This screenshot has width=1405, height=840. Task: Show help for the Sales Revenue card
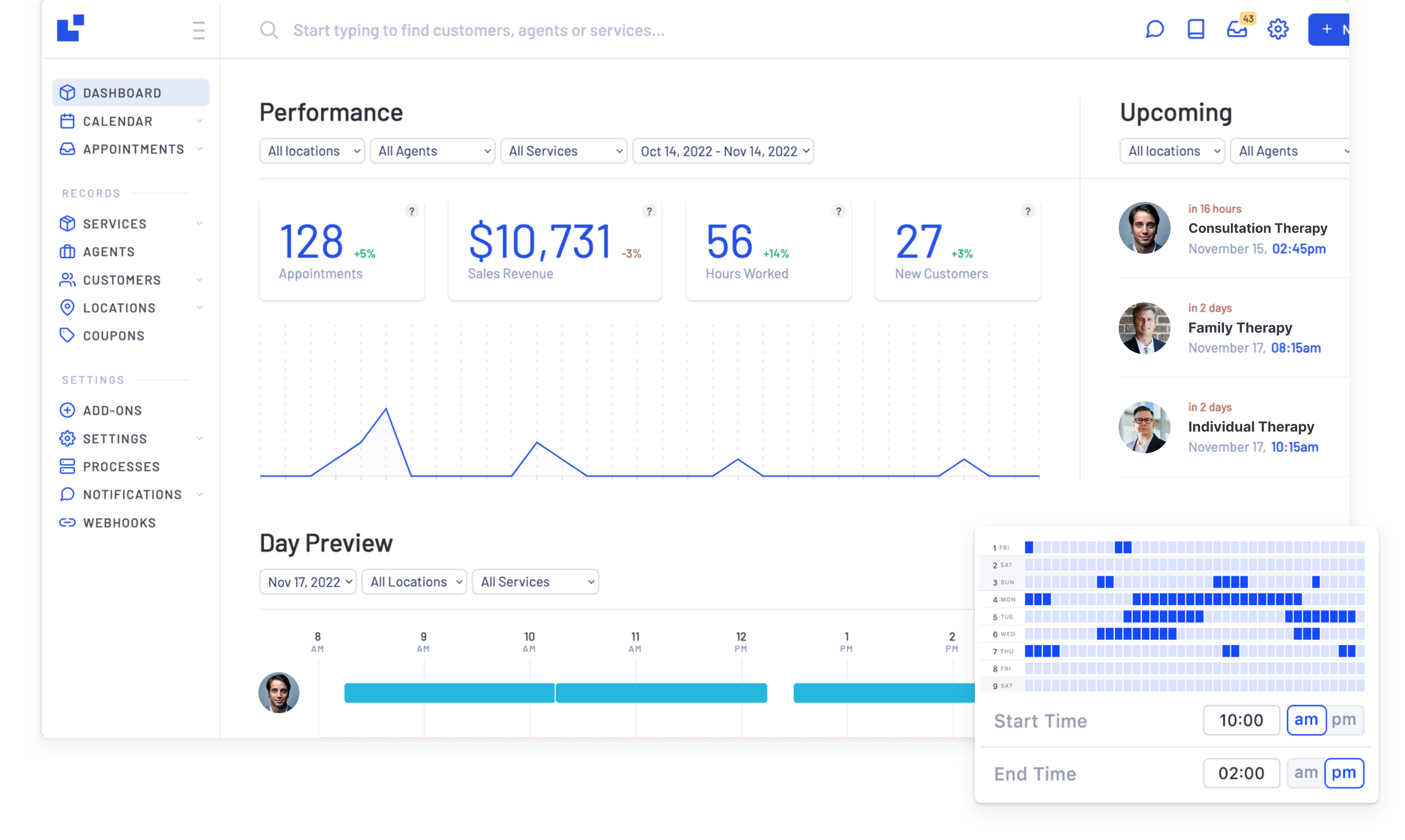pos(649,211)
